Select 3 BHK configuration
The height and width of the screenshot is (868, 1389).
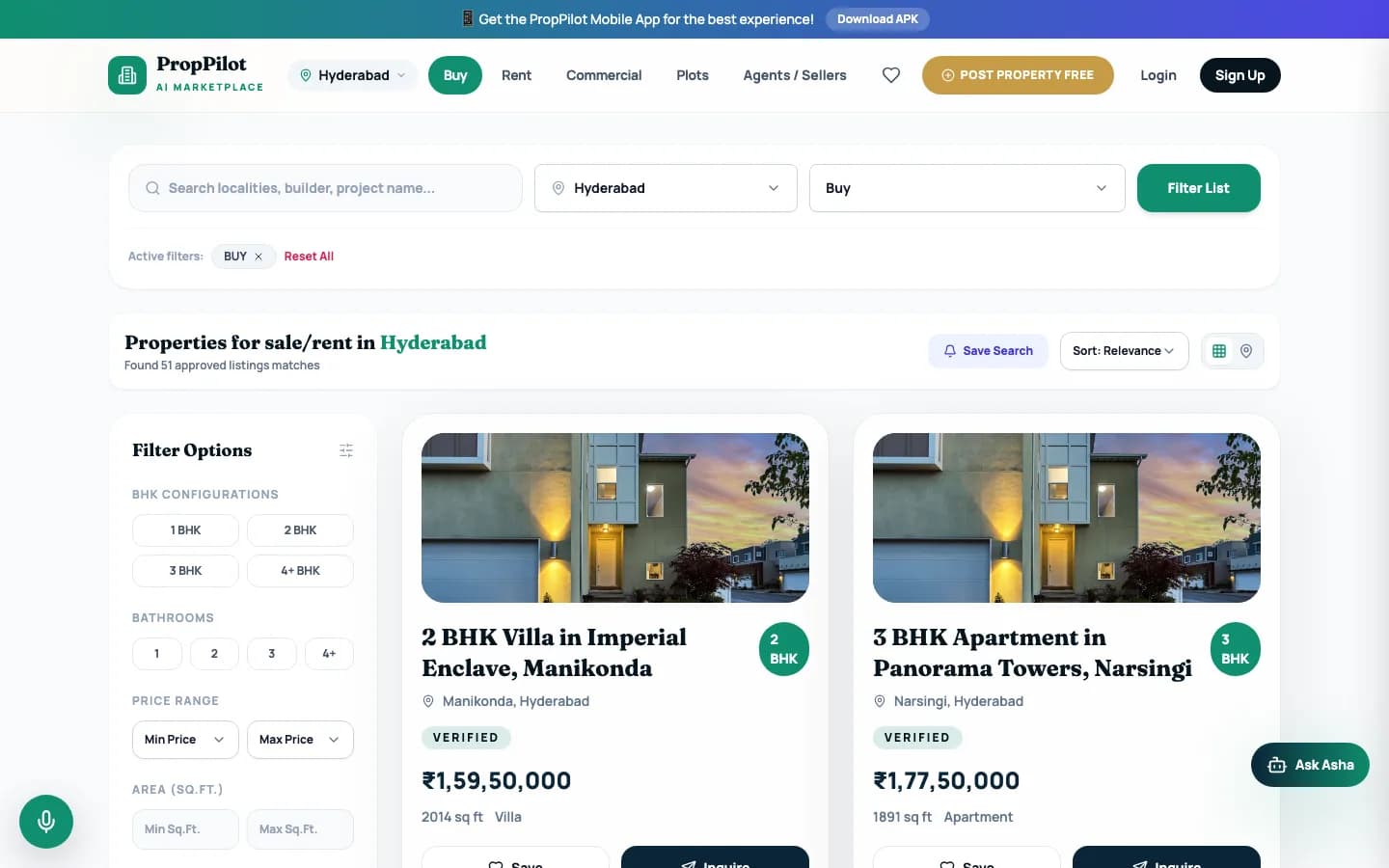point(185,571)
